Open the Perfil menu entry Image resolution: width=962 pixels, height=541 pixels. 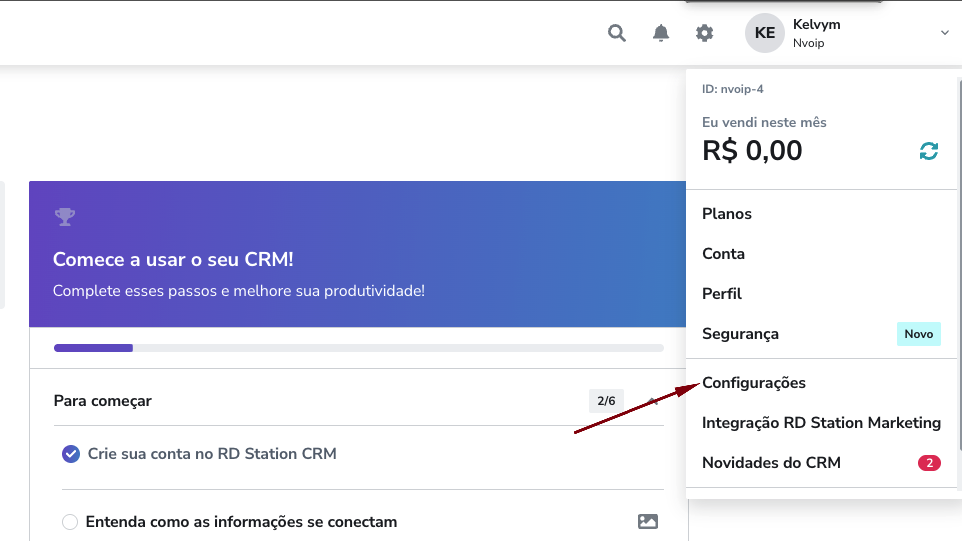(722, 294)
